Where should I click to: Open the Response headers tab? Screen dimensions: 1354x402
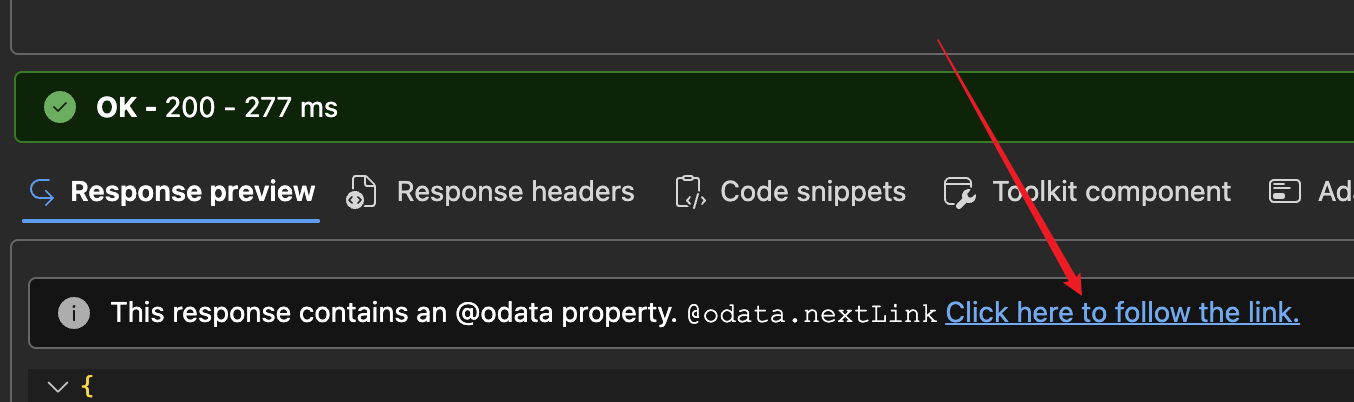click(490, 192)
